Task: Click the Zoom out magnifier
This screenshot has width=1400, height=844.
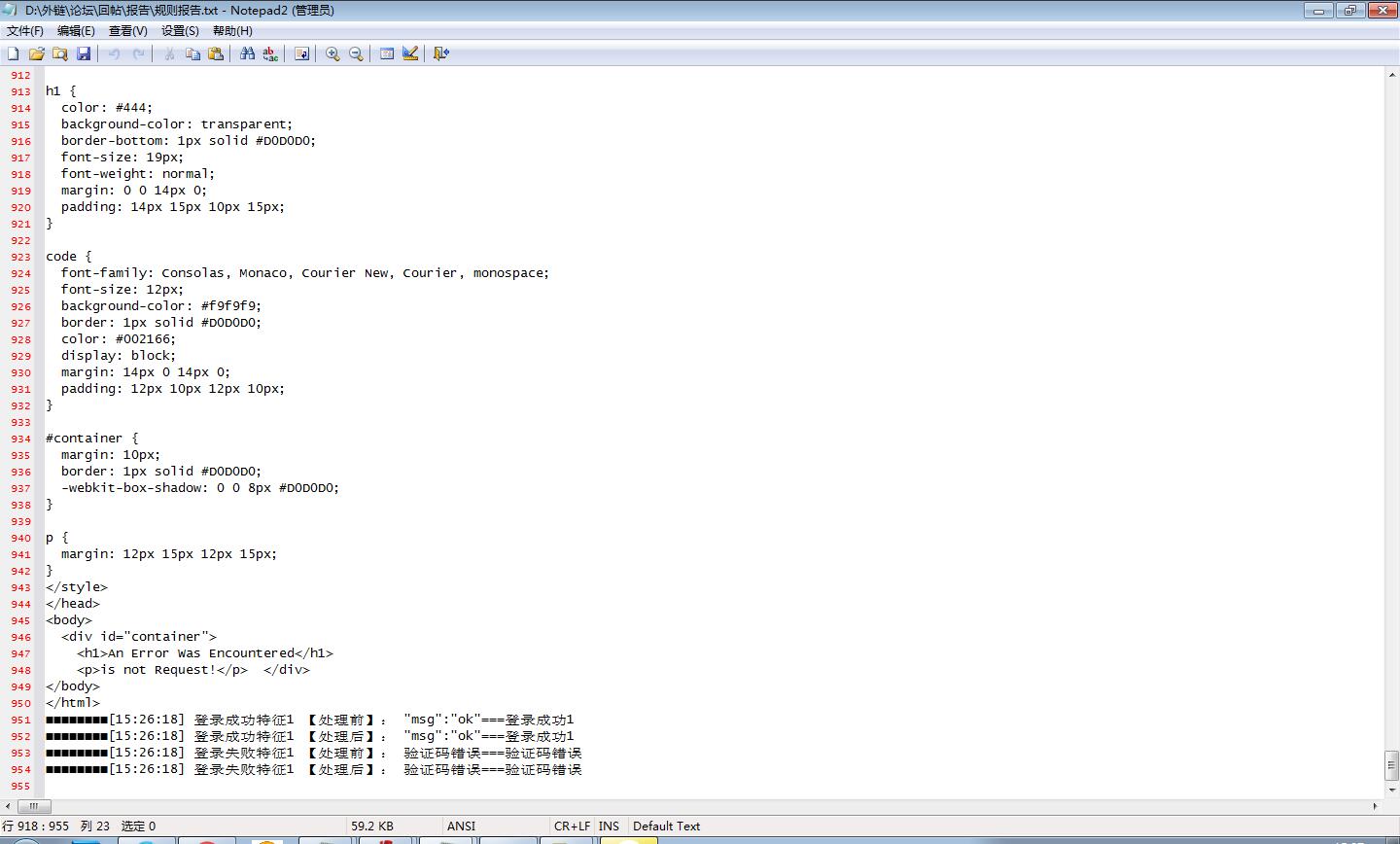Action: [356, 53]
